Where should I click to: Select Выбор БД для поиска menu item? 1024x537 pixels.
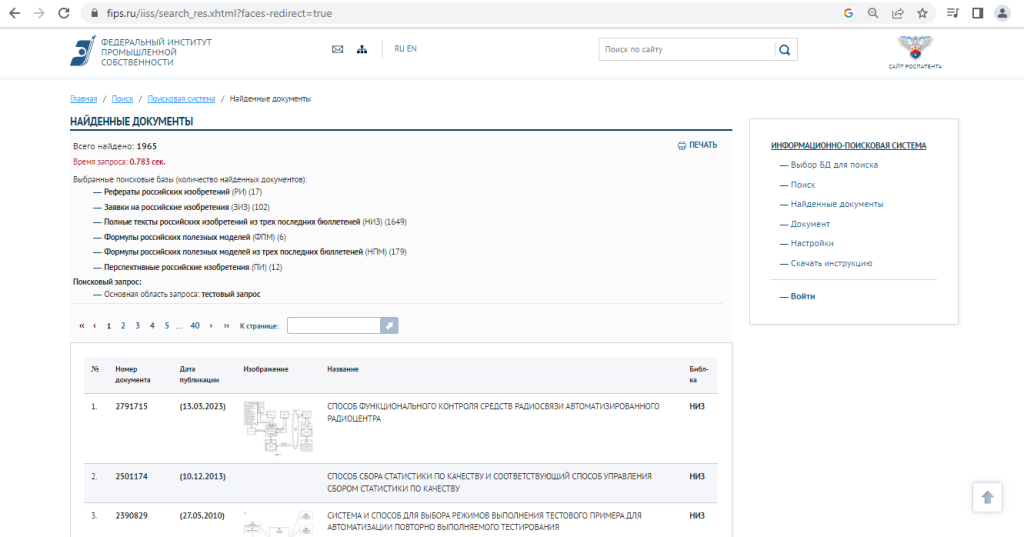coord(833,165)
